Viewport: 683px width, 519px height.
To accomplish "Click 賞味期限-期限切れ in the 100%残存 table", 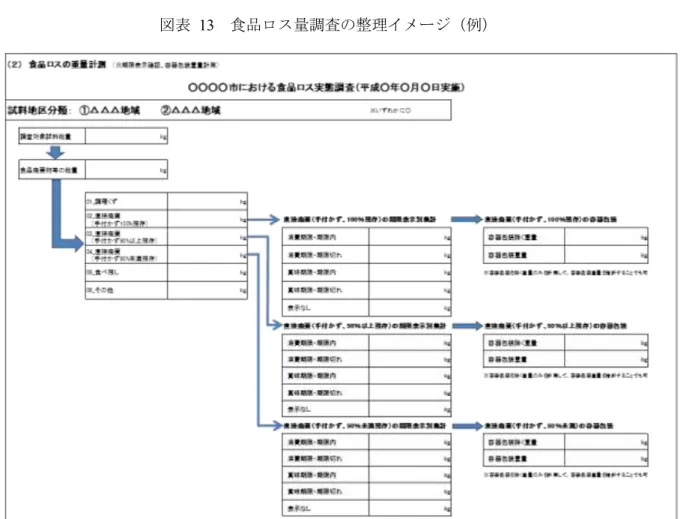I will (325, 290).
